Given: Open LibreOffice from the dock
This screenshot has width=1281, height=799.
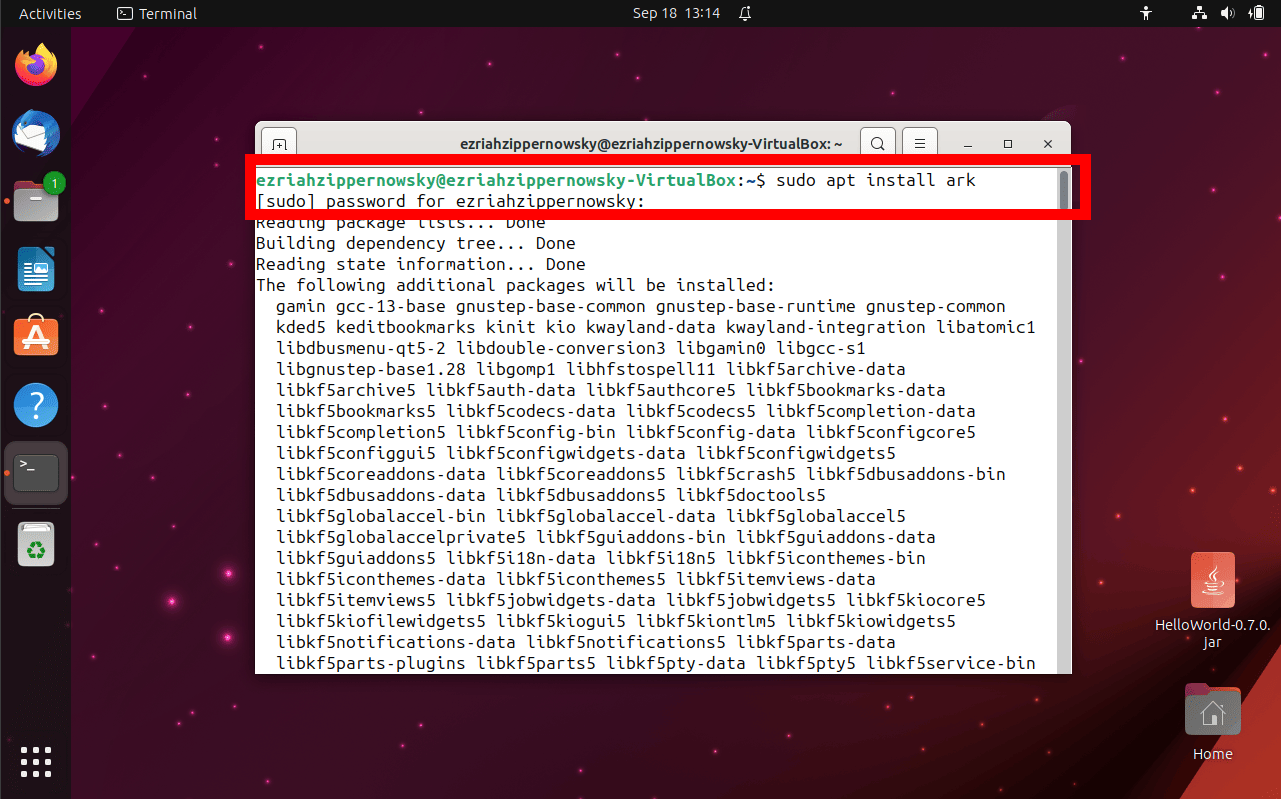Looking at the screenshot, I should coord(35,268).
